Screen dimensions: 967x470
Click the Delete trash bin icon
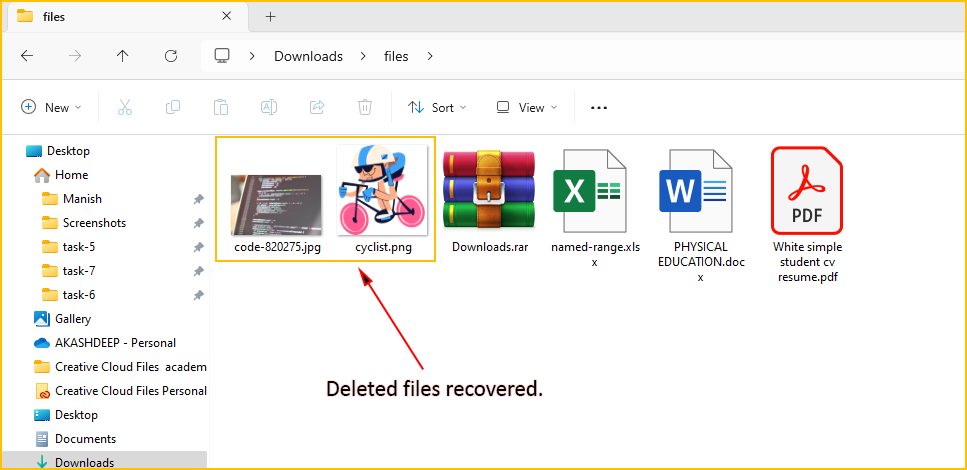(x=365, y=108)
